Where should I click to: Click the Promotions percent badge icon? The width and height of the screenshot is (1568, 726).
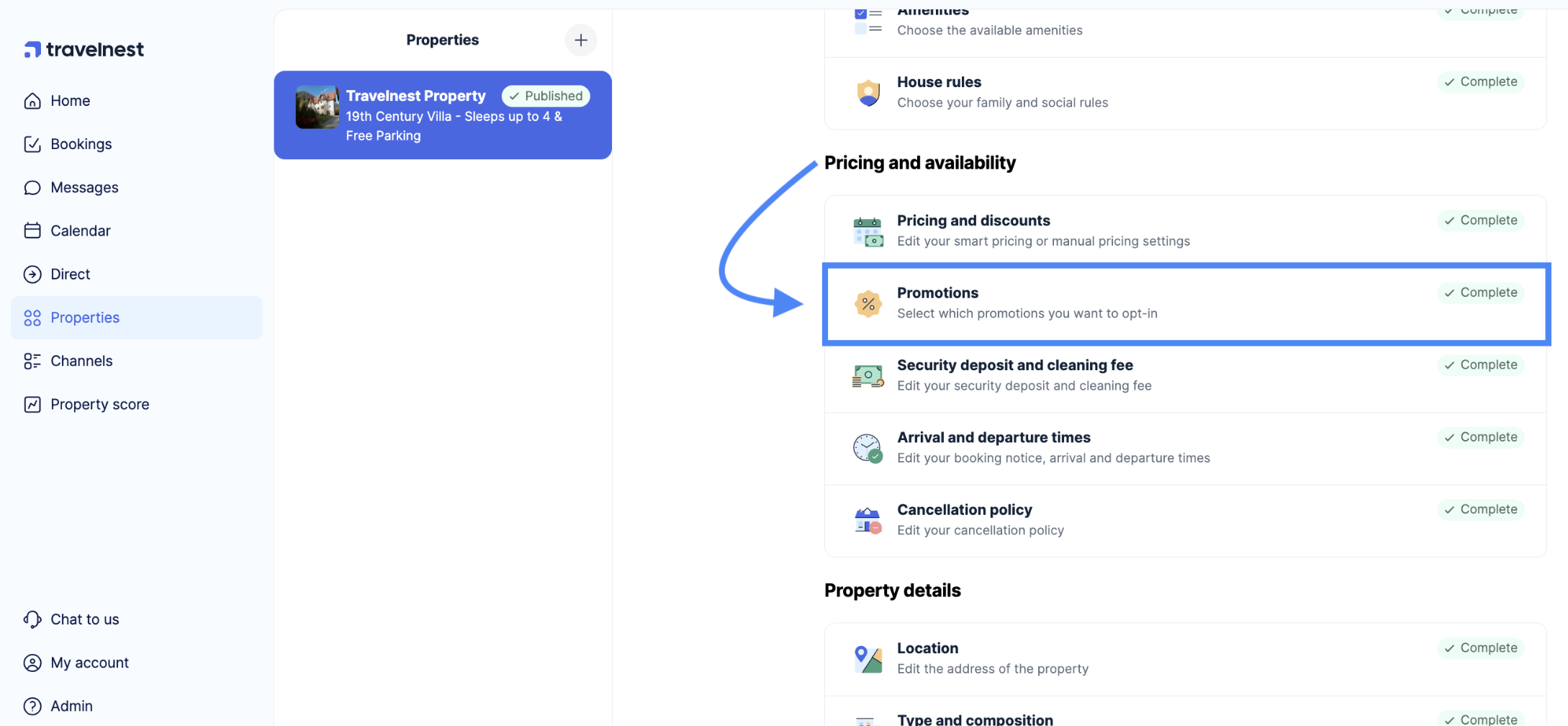point(868,304)
